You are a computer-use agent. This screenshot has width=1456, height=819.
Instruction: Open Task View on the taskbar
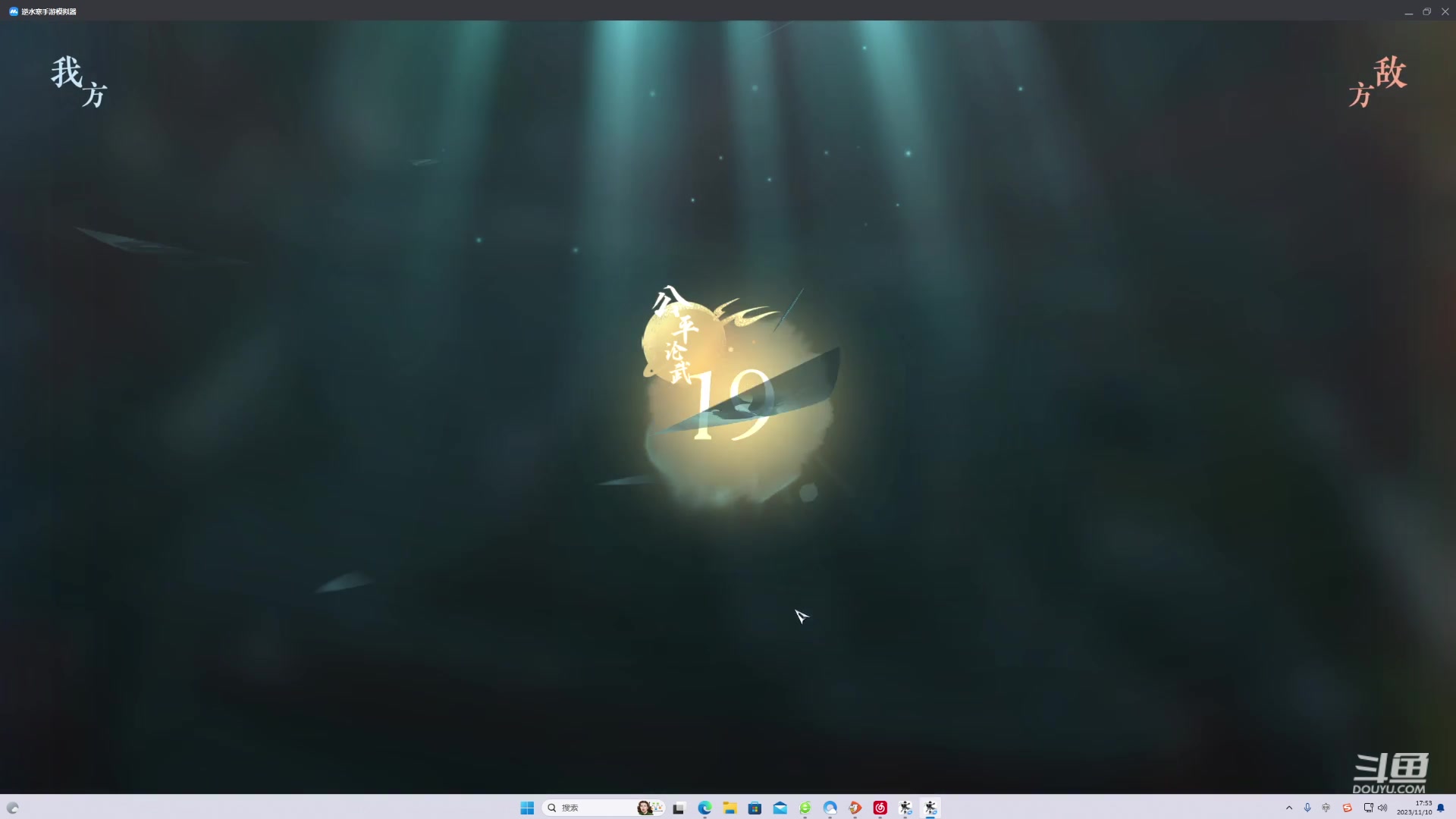click(679, 808)
